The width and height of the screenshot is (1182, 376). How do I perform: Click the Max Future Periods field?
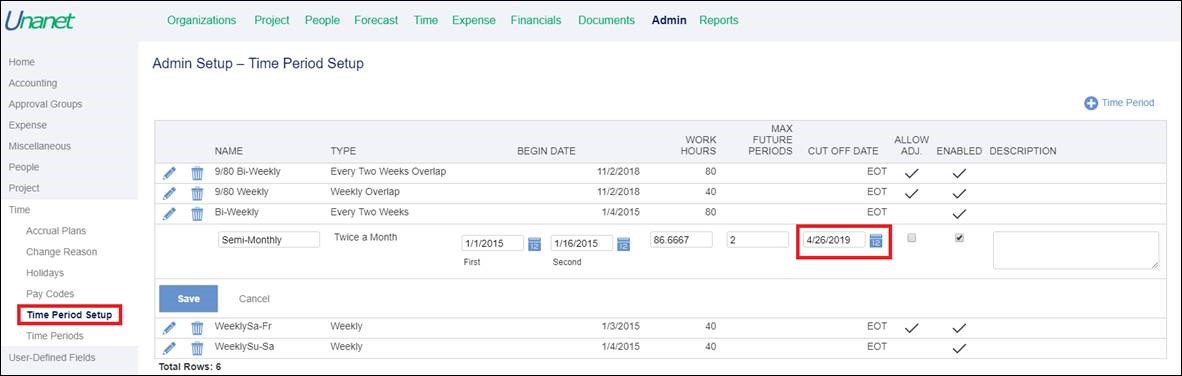[x=758, y=240]
